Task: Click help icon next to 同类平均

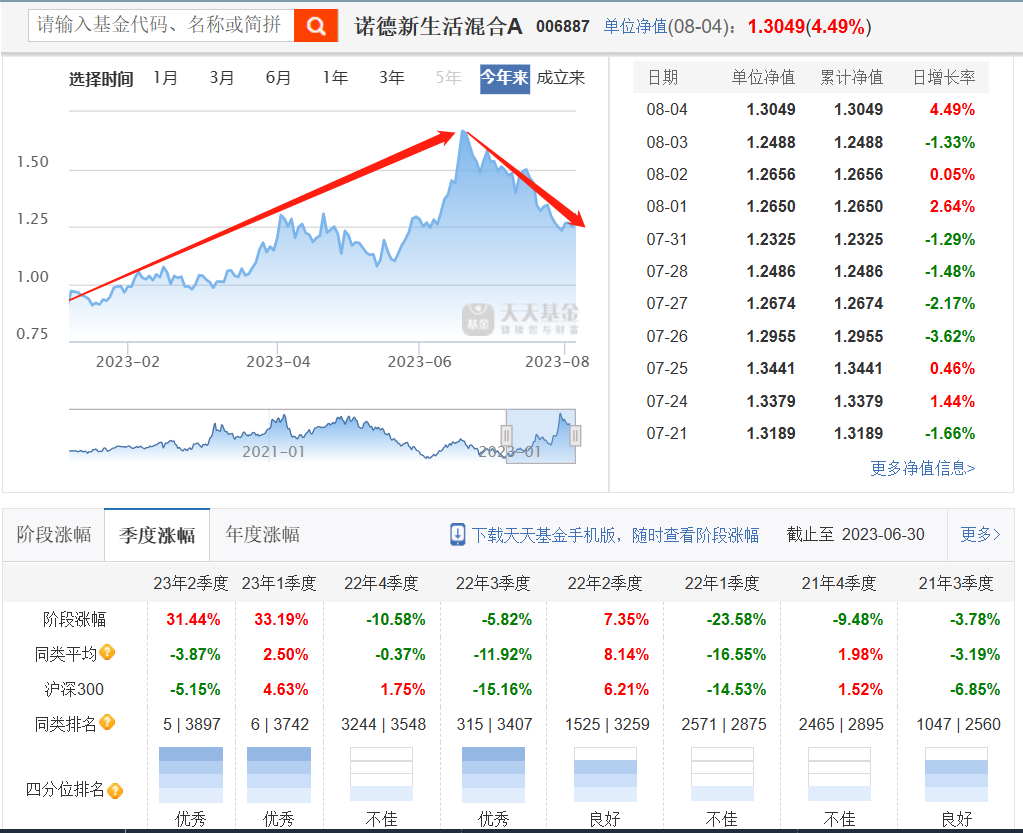Action: [x=108, y=652]
